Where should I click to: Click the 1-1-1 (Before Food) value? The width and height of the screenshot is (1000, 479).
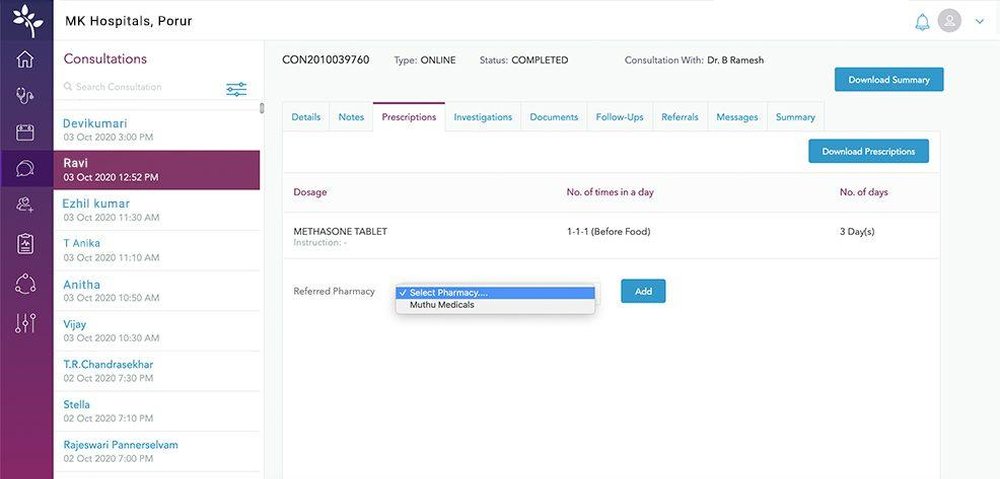[x=608, y=232]
